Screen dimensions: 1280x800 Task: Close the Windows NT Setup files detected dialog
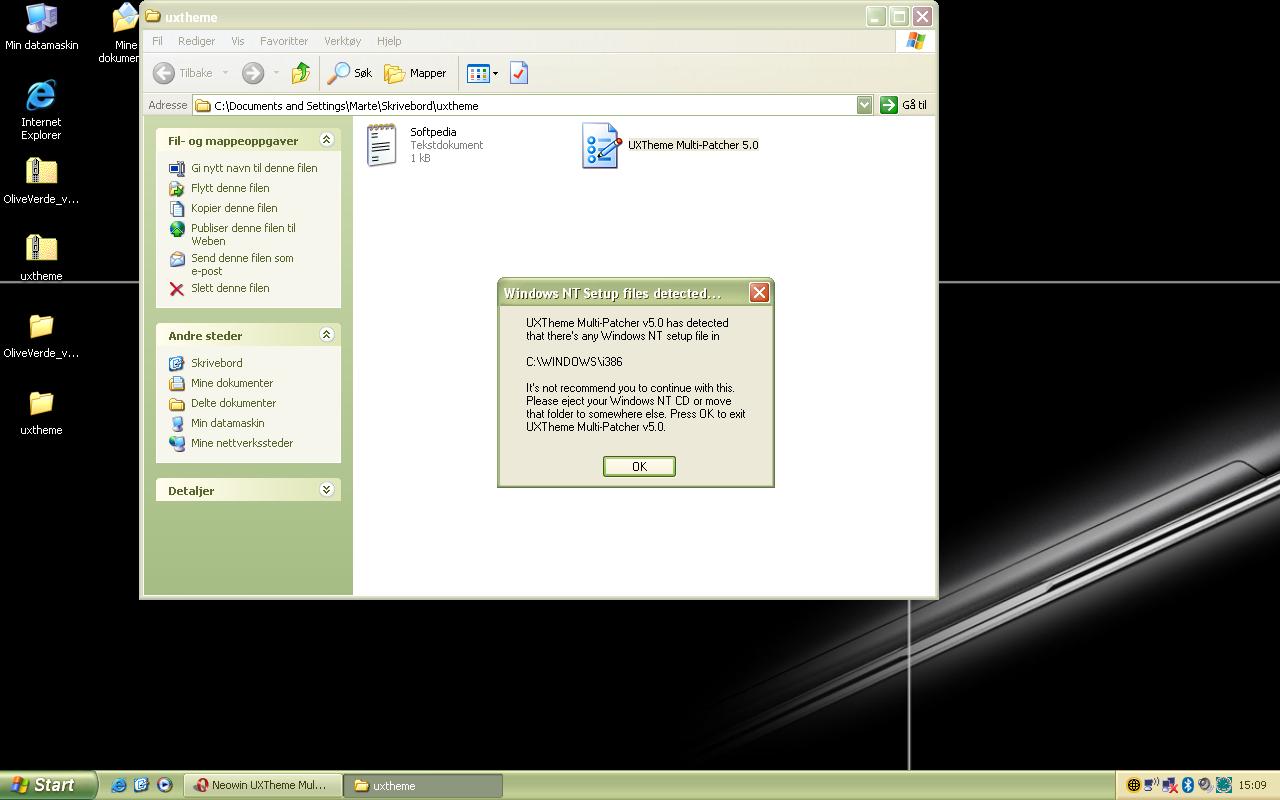click(759, 292)
